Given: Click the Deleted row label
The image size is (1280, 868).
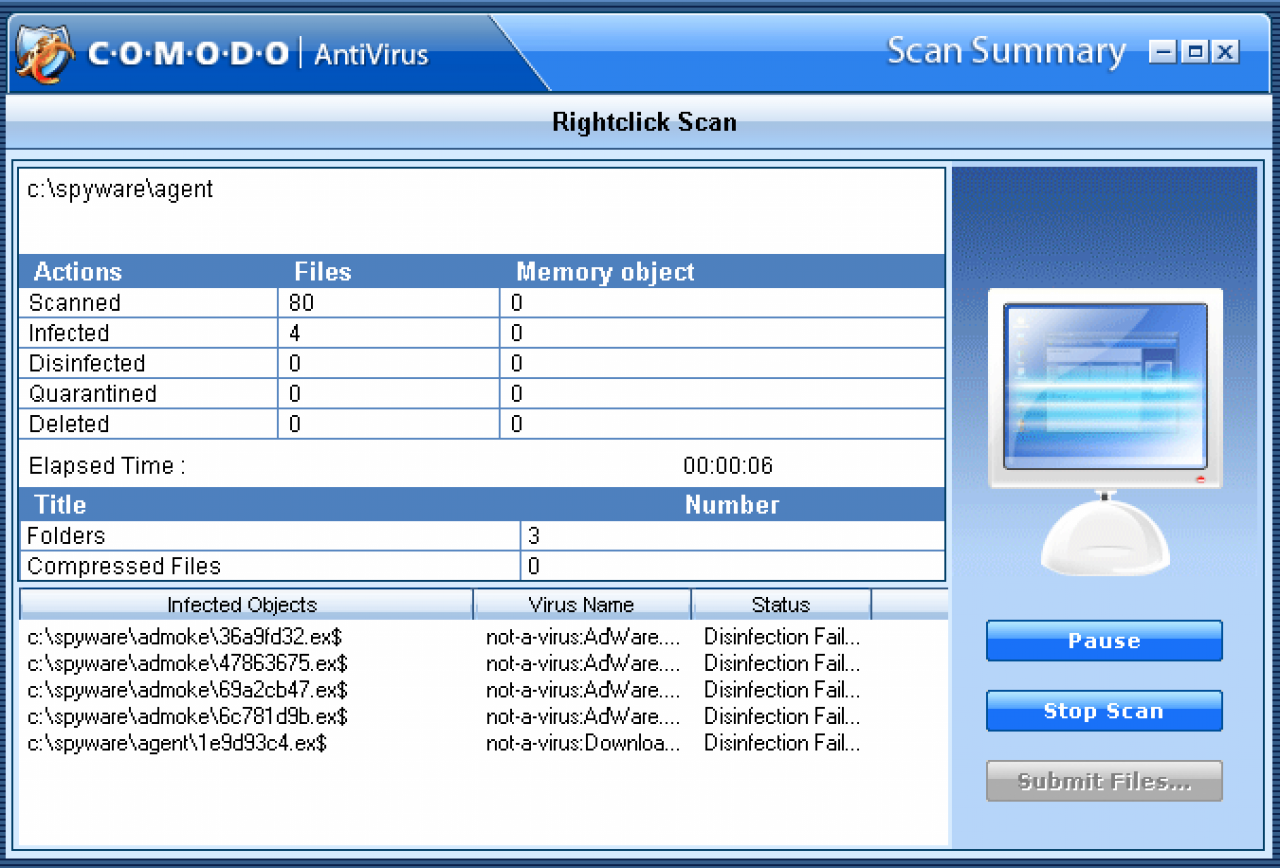Looking at the screenshot, I should 69,424.
